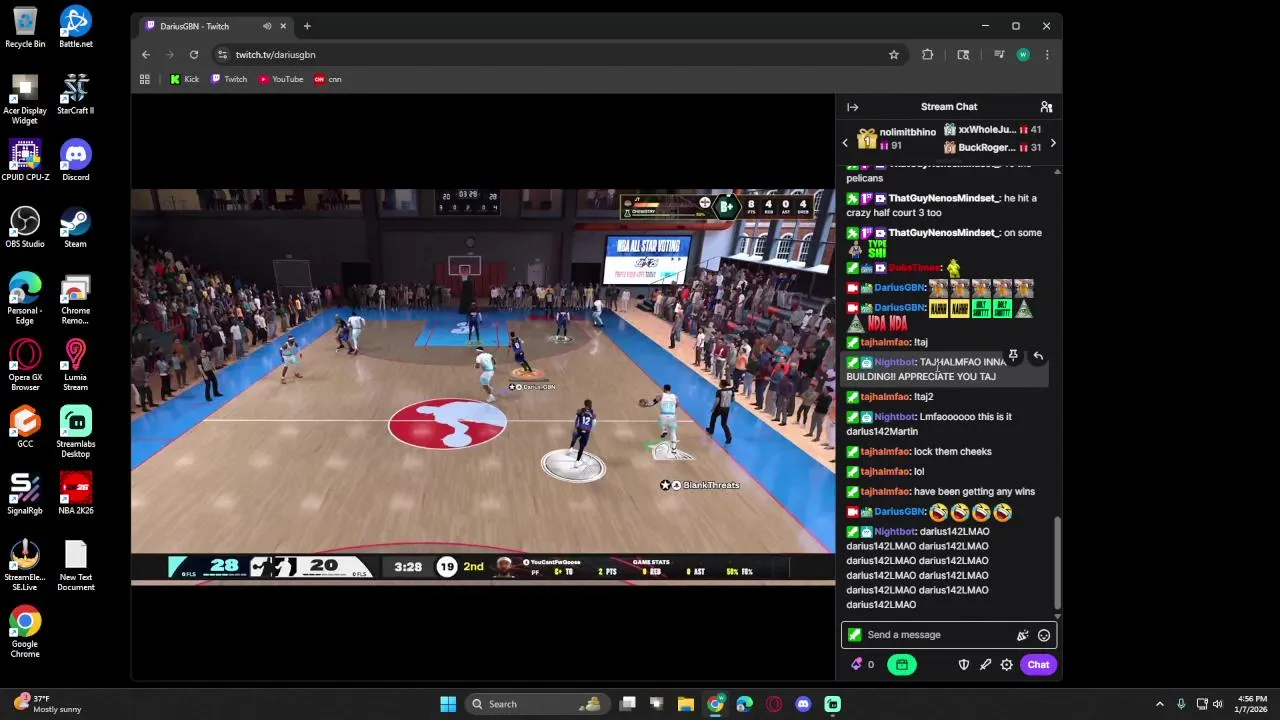Click the xxWholeJu gifter entry

point(992,130)
